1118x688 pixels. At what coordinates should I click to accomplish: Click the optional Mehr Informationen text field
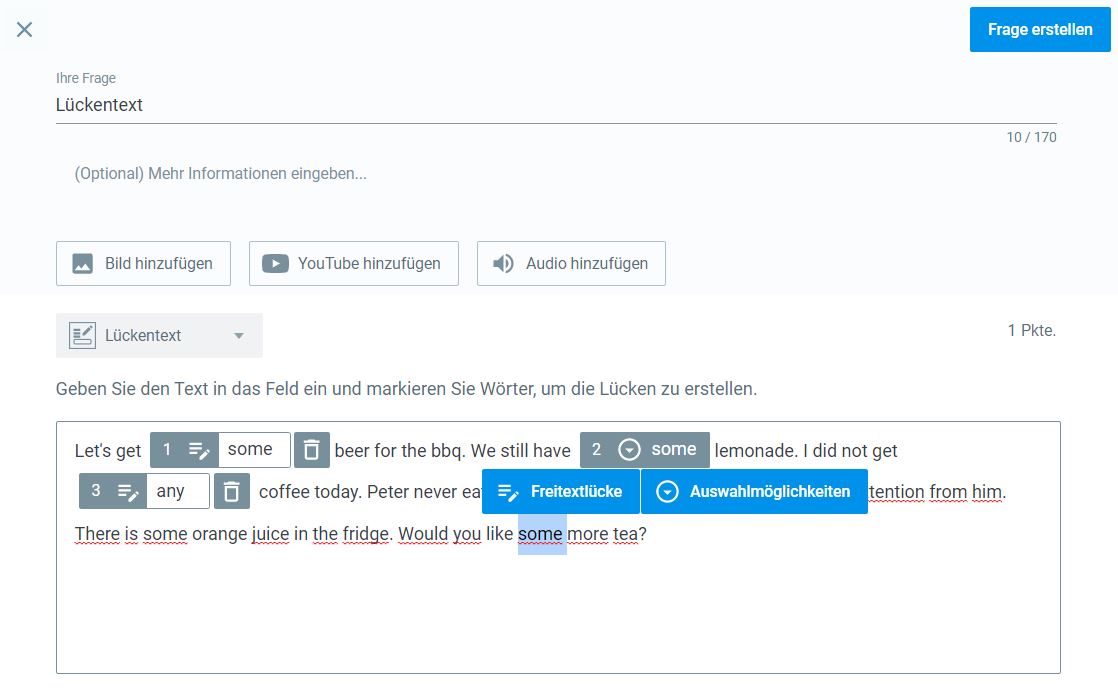point(555,174)
